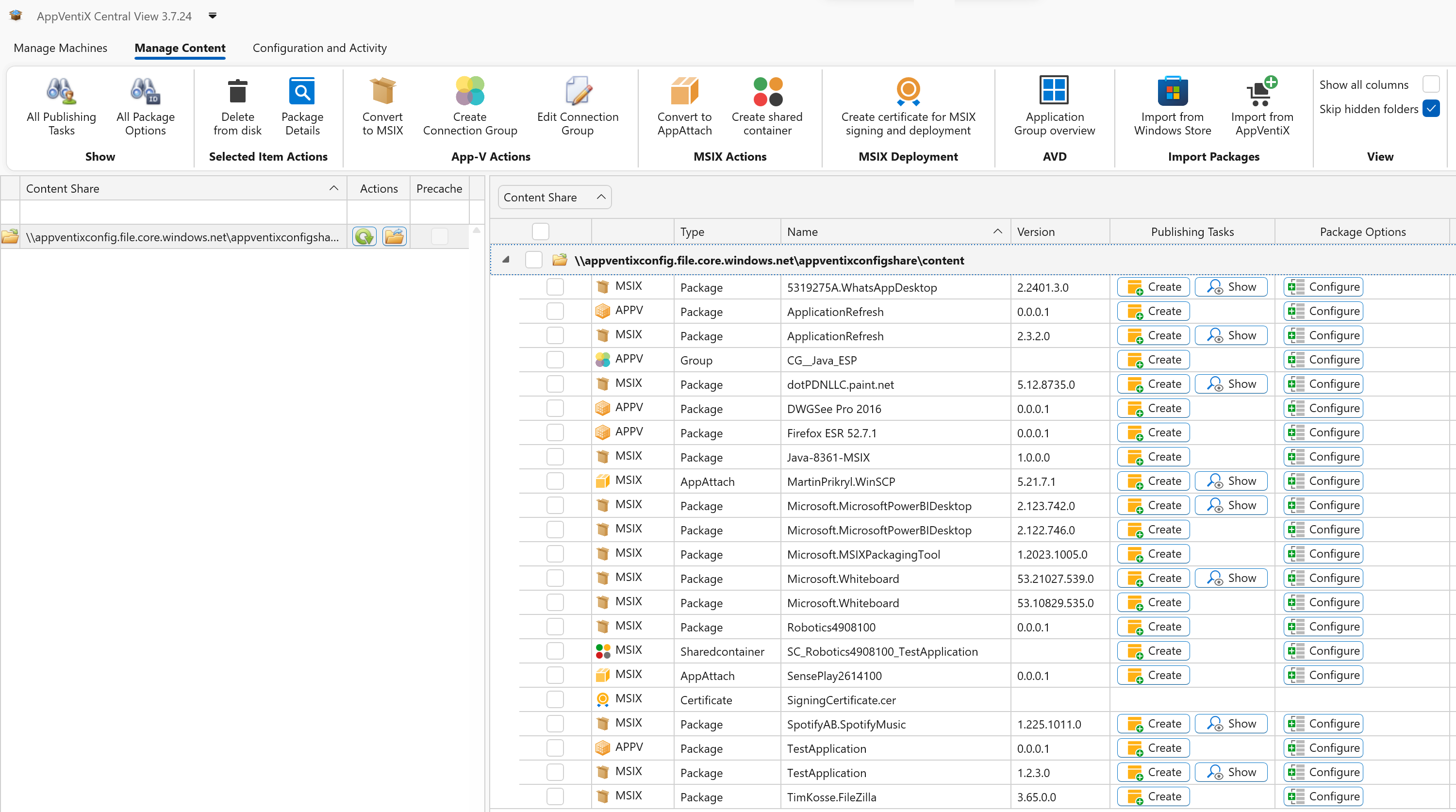
Task: Click left pane filter field under Content Share
Action: point(183,213)
